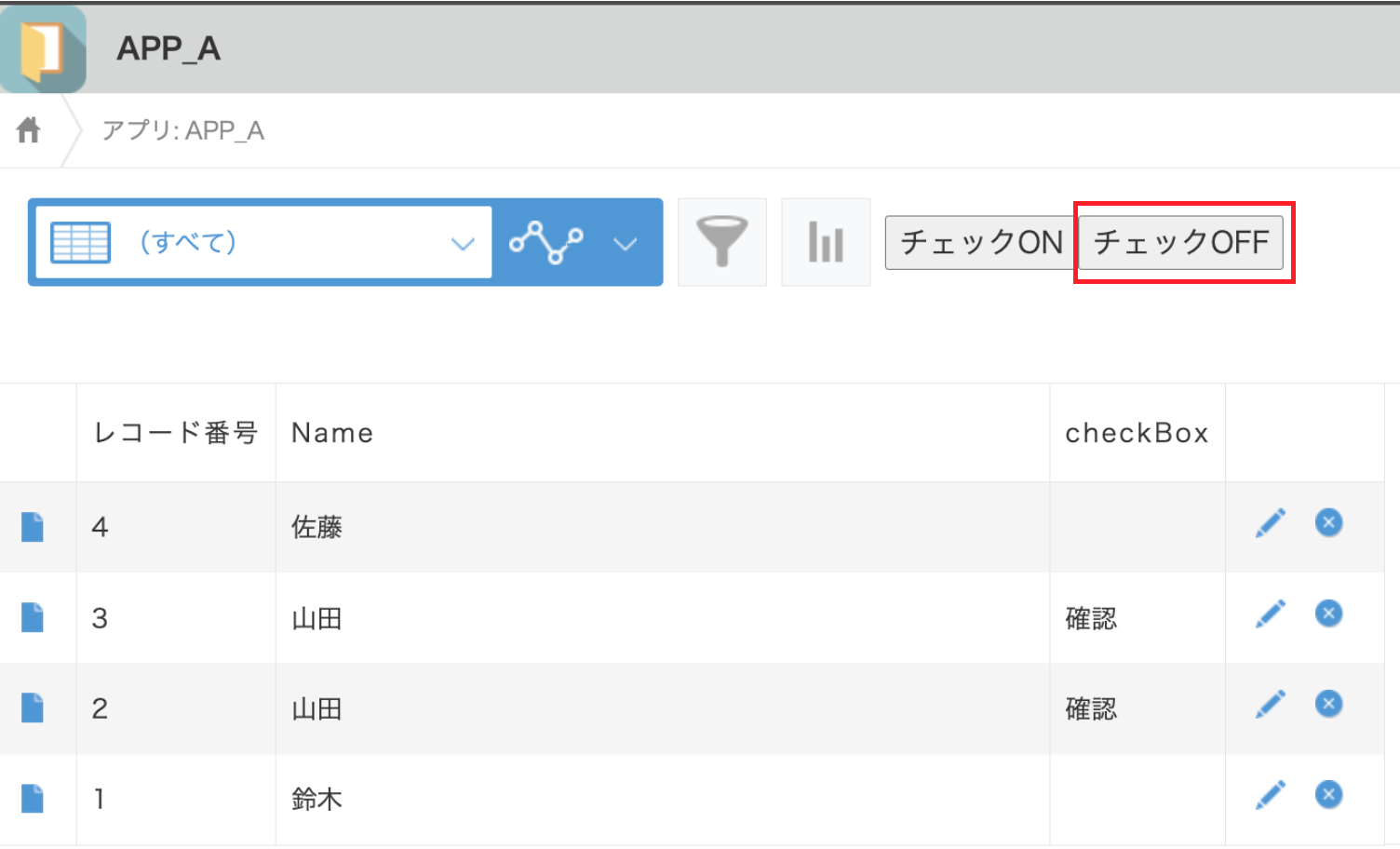Open the filter funnel icon
Image resolution: width=1400 pixels, height=849 pixels.
pos(722,242)
